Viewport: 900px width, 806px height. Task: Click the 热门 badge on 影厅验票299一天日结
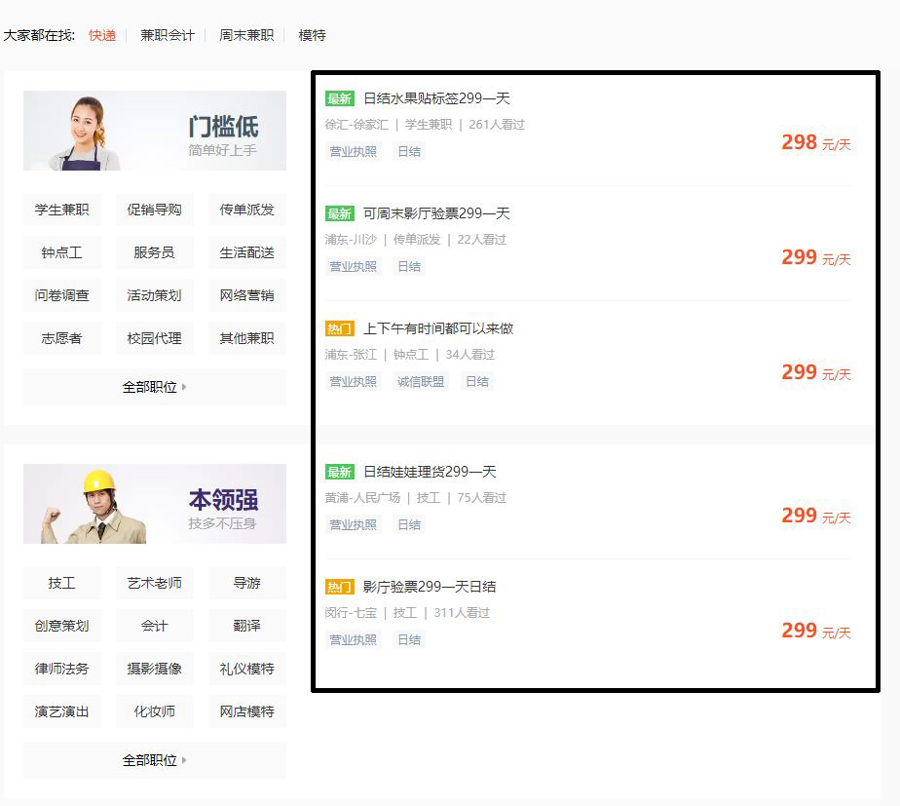click(x=340, y=586)
